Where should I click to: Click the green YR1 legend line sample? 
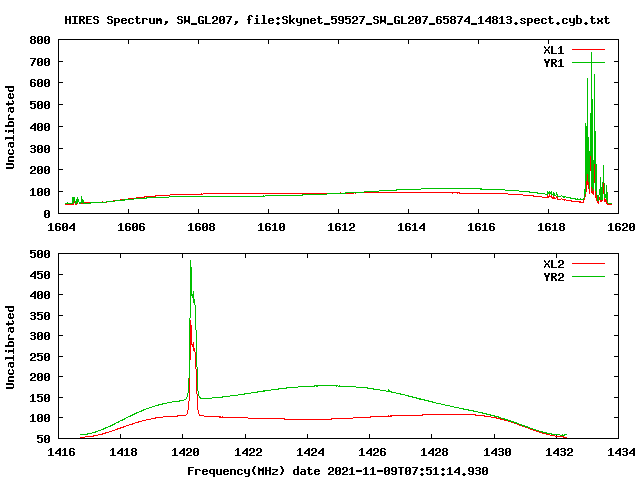[x=588, y=62]
